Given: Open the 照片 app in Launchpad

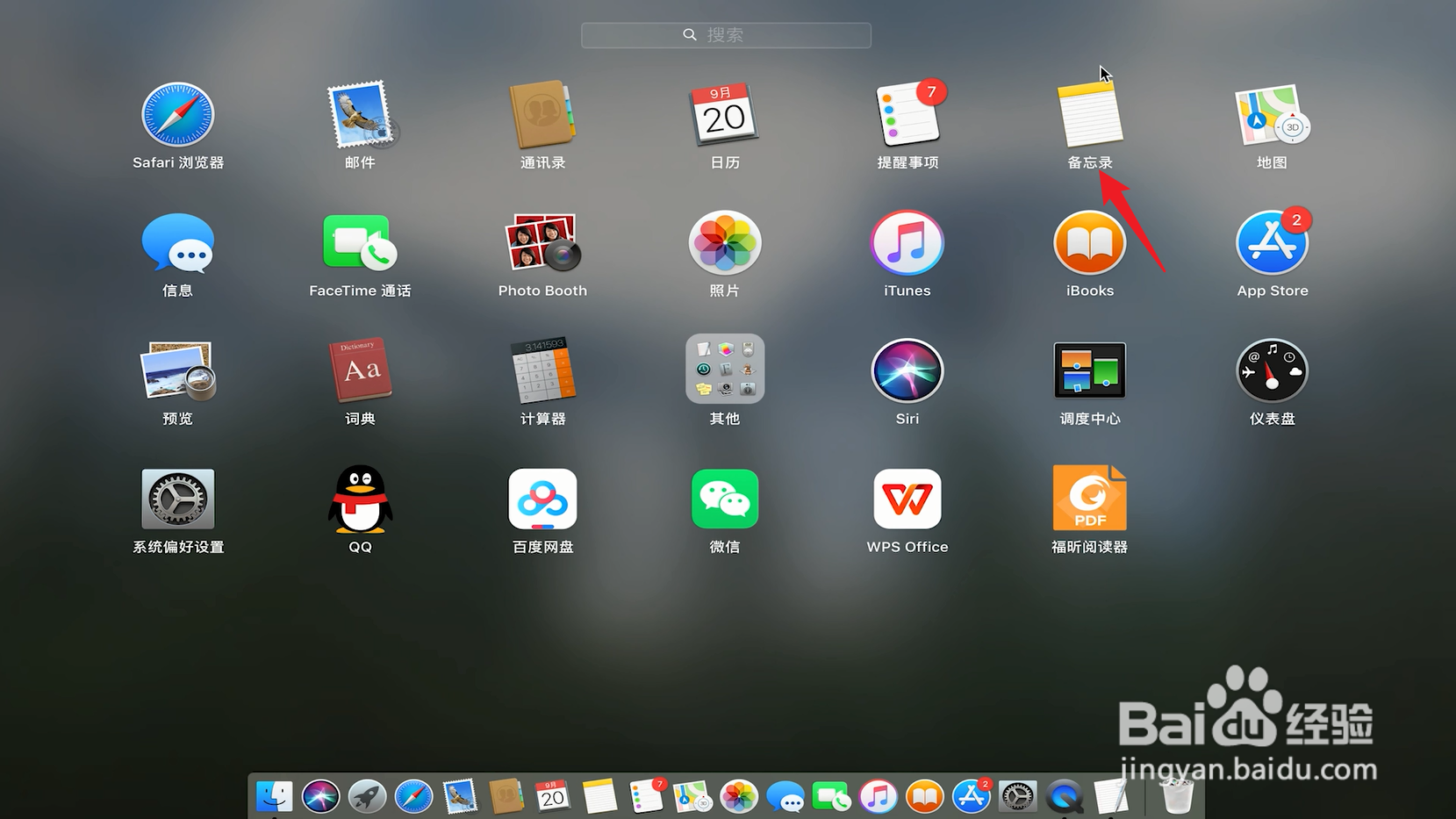Looking at the screenshot, I should point(725,243).
